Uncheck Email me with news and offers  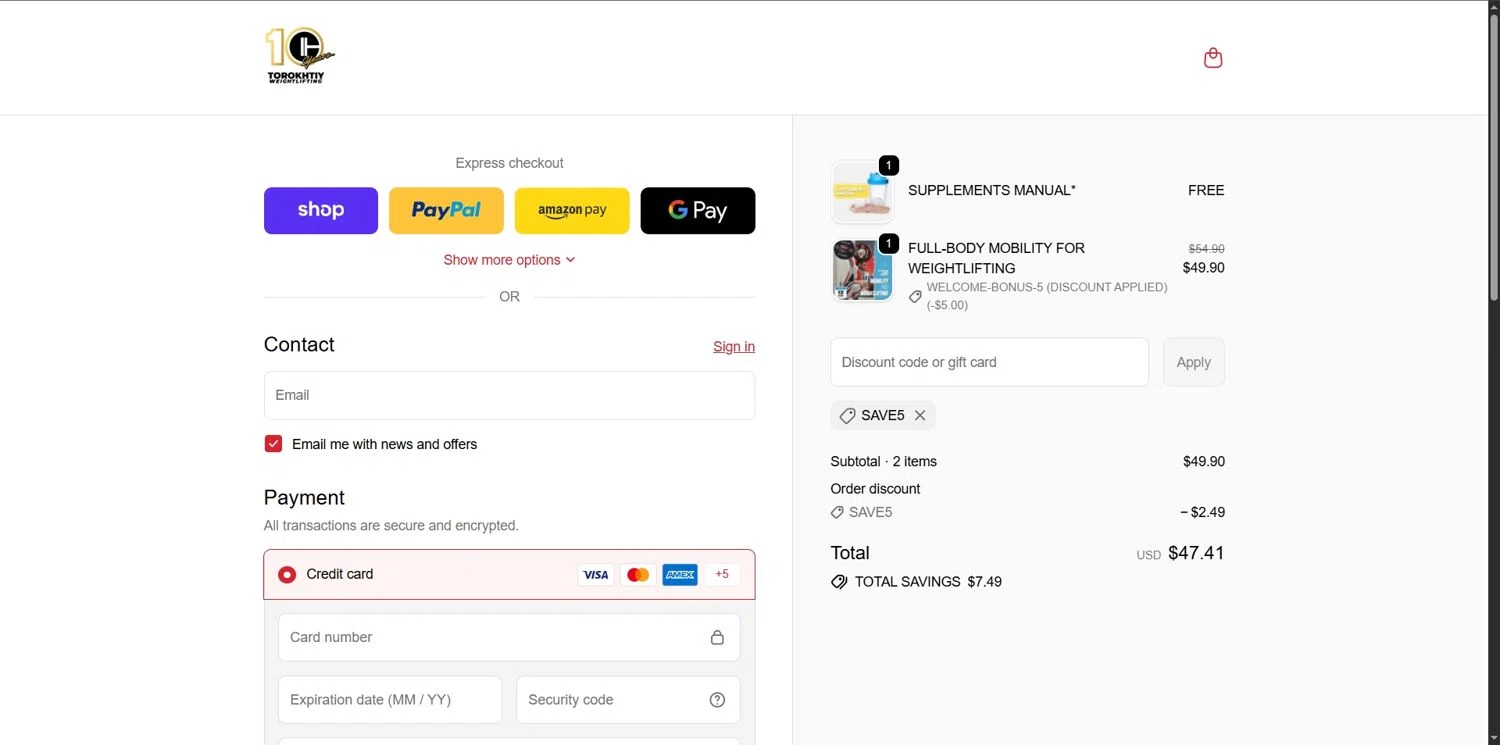click(273, 443)
